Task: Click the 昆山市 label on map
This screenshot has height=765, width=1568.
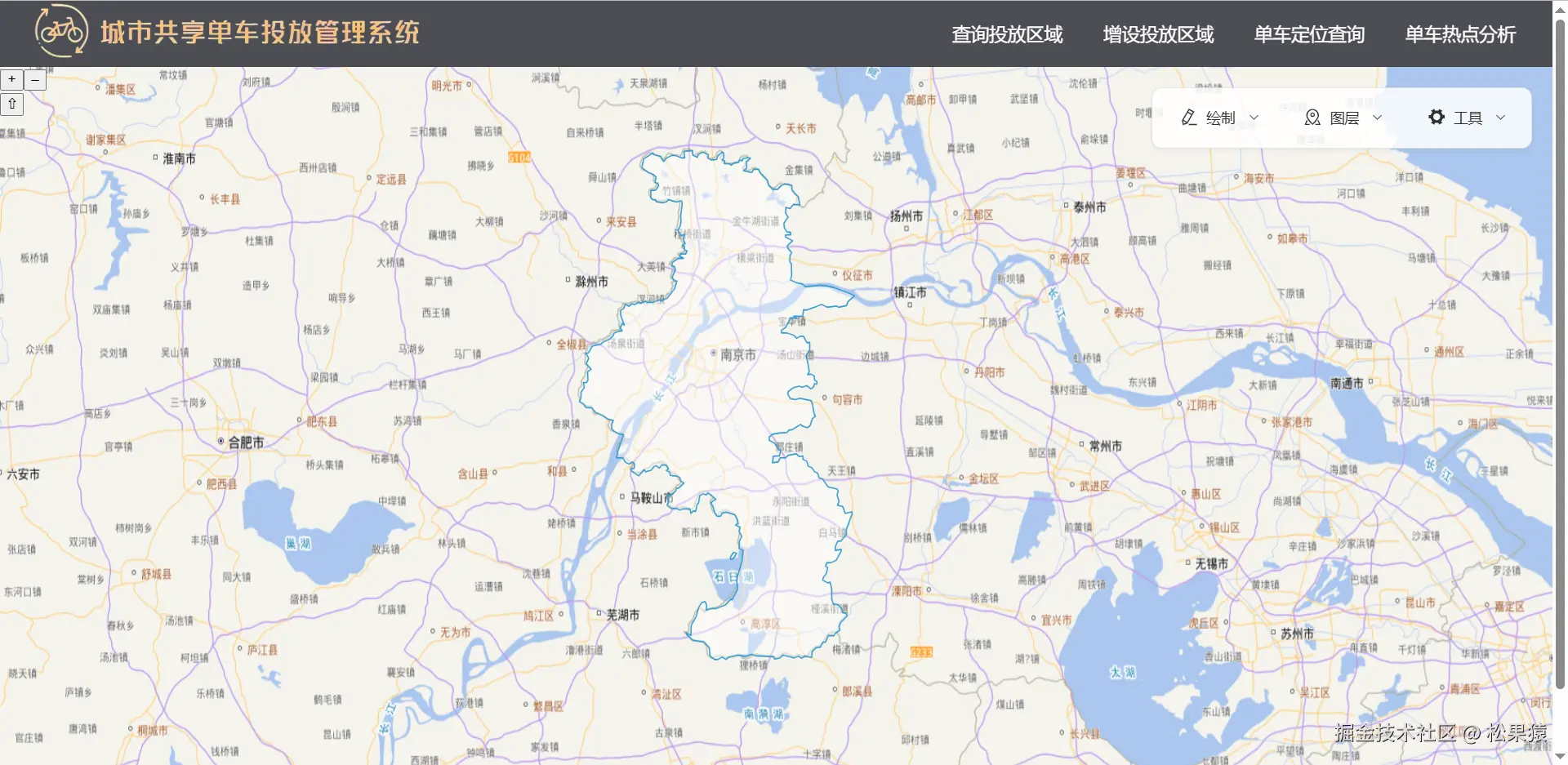Action: tap(1420, 603)
